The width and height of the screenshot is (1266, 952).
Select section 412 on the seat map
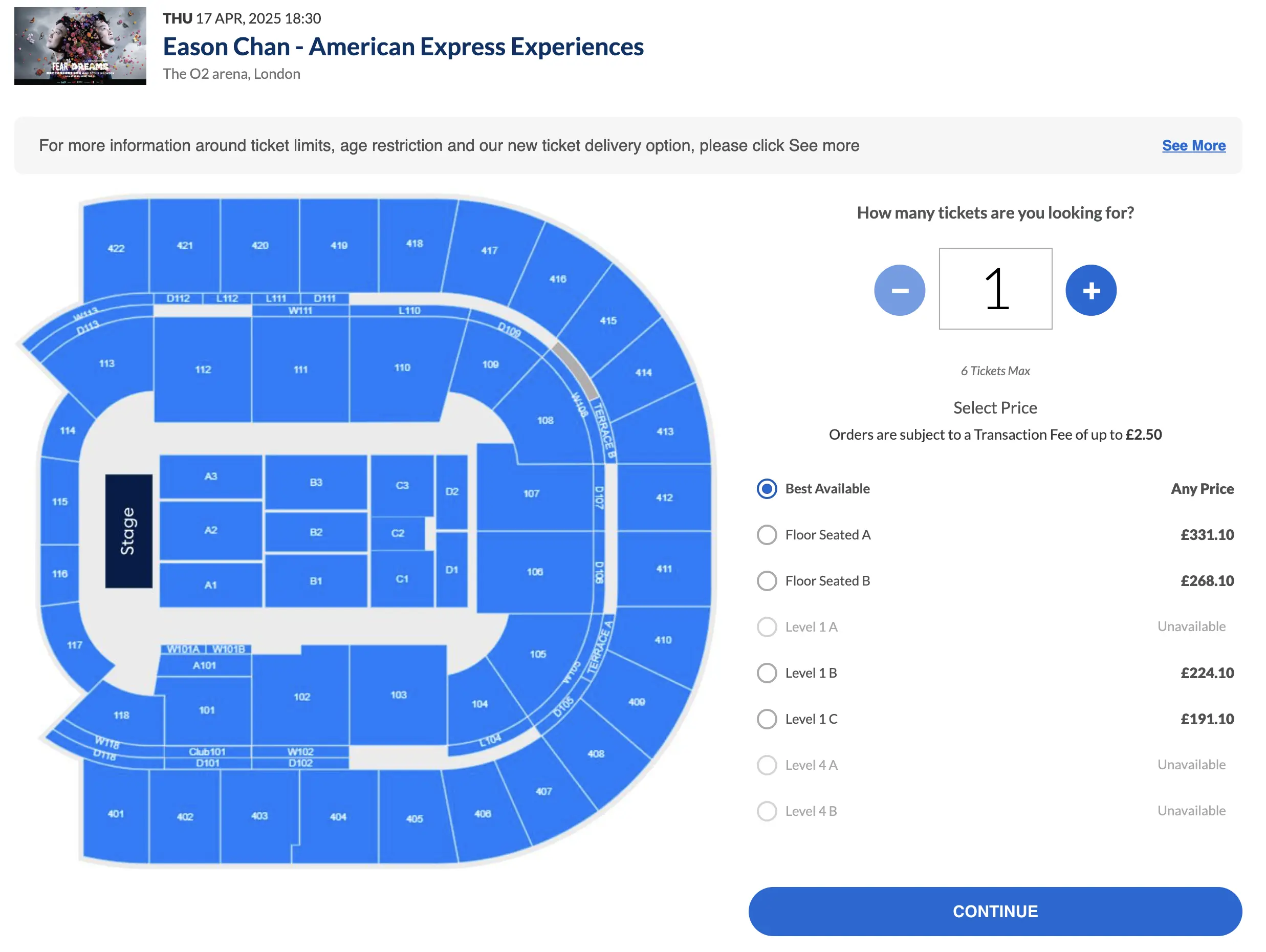click(x=664, y=497)
